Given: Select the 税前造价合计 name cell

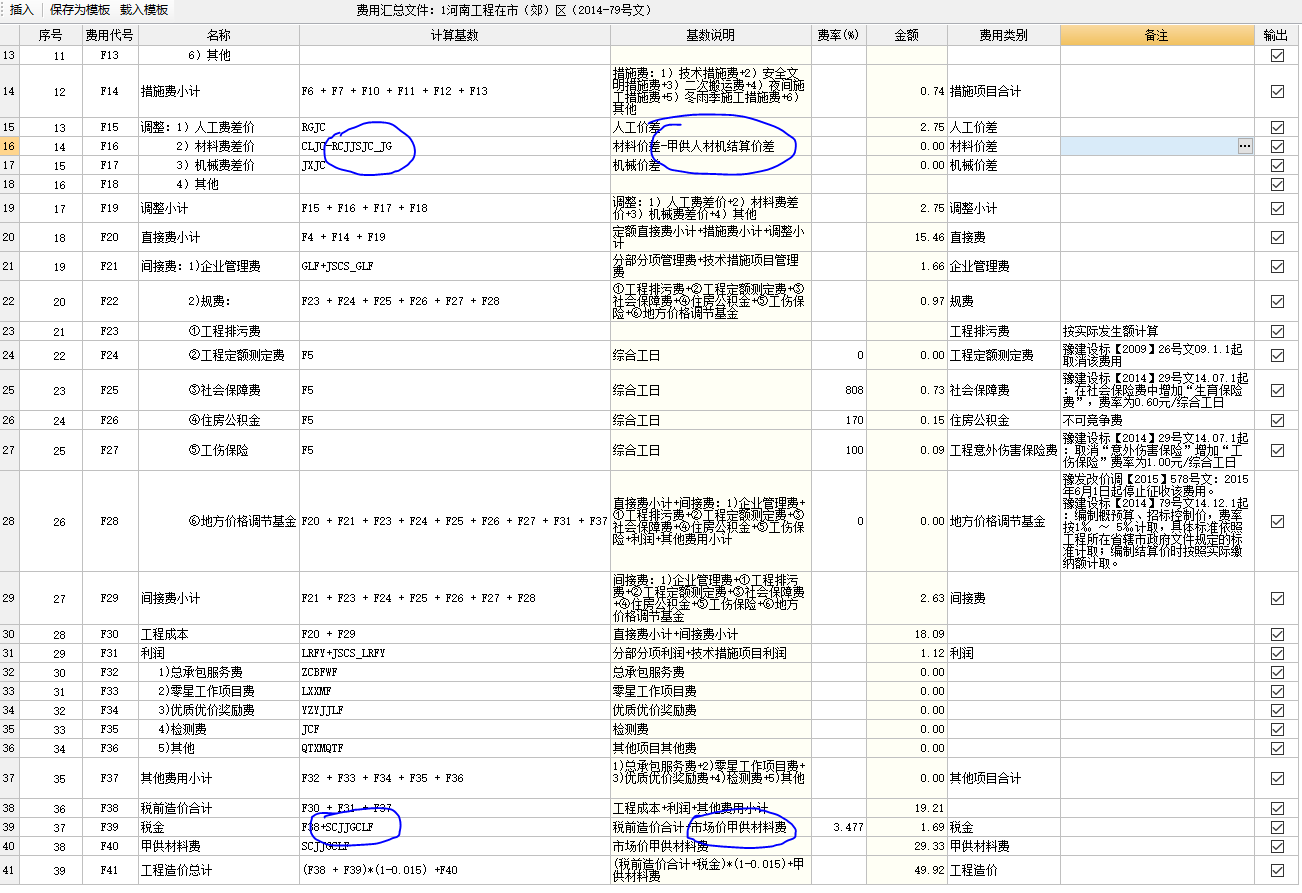Looking at the screenshot, I should pos(218,808).
